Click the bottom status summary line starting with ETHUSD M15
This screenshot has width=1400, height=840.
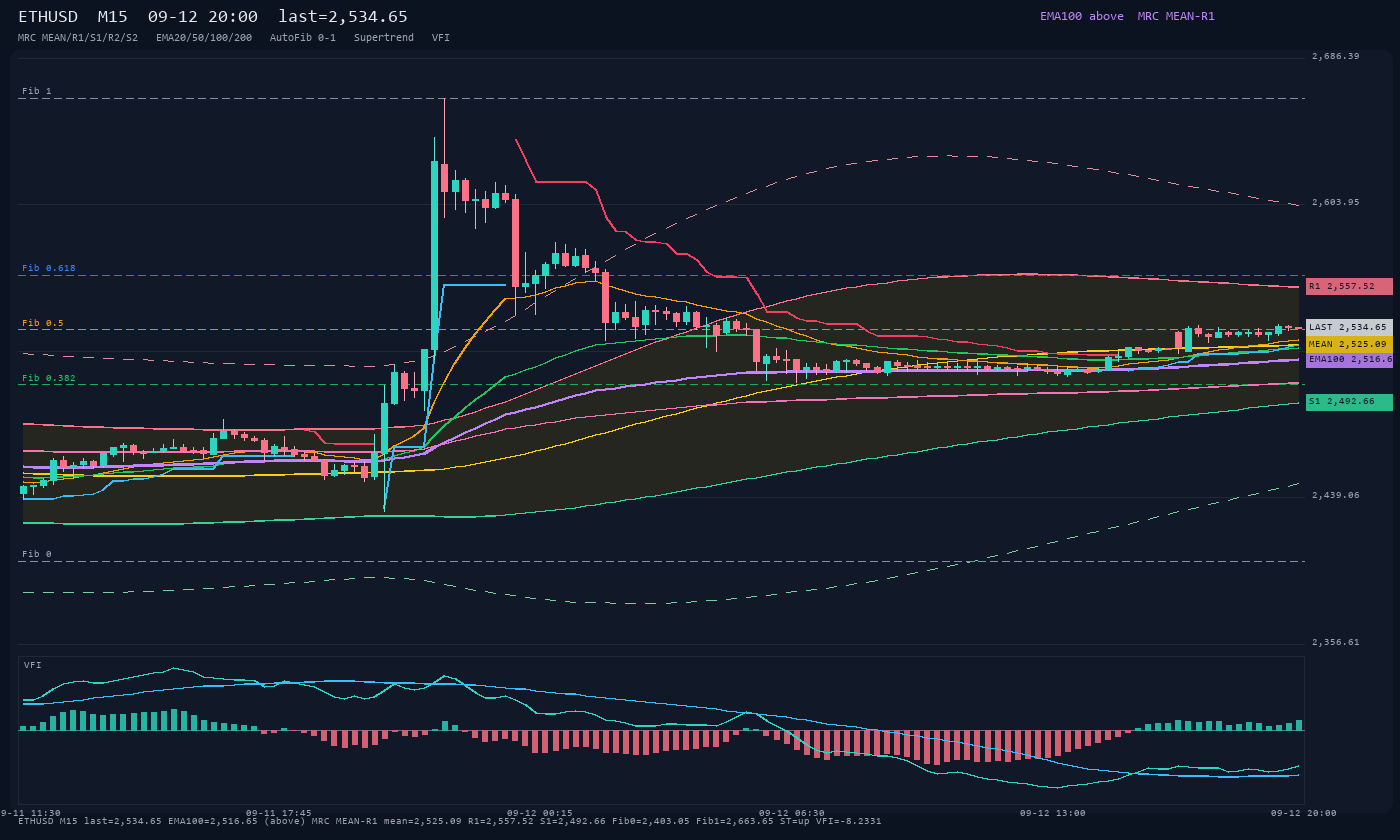(x=450, y=821)
